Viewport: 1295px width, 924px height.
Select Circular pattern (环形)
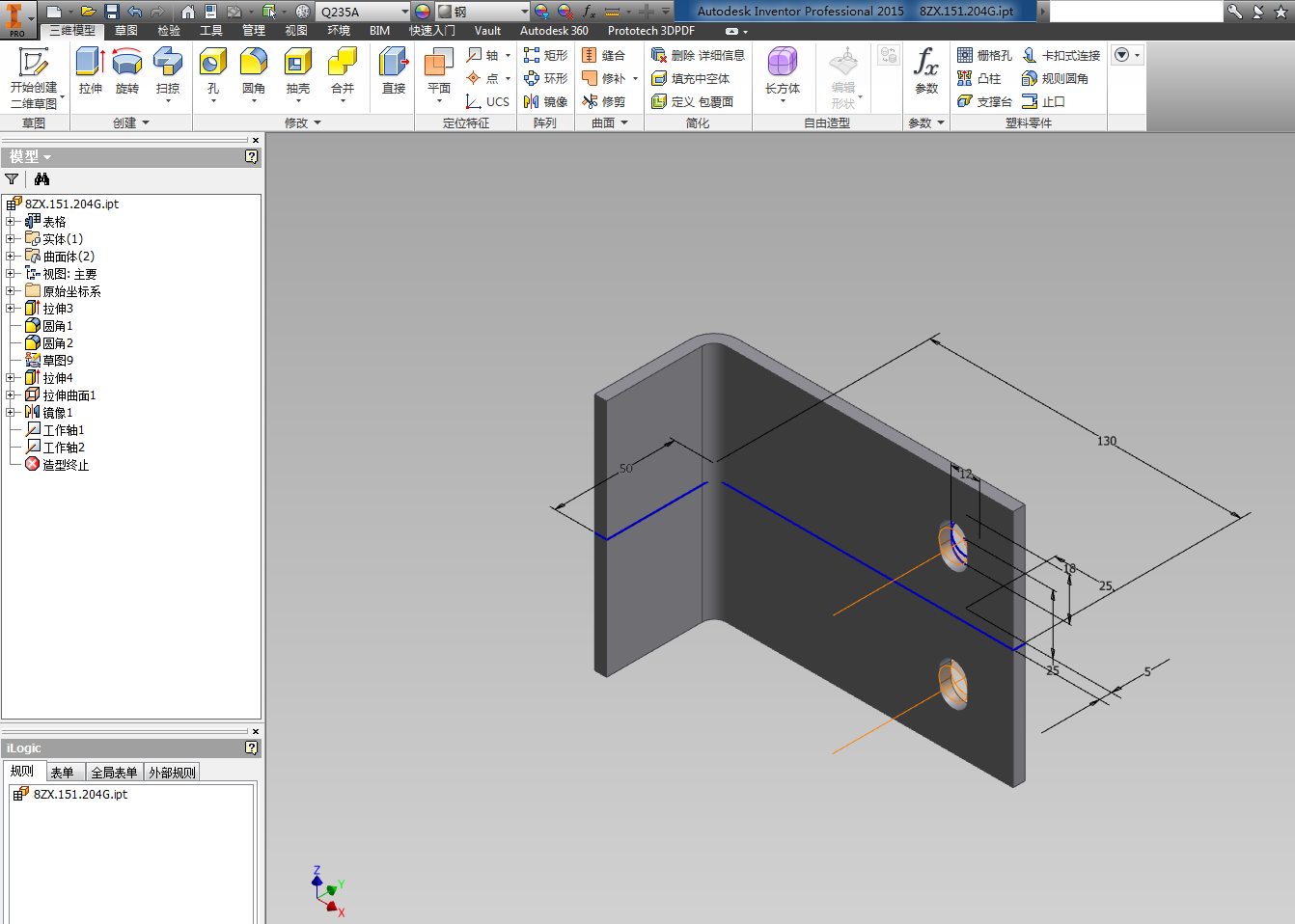pyautogui.click(x=545, y=78)
